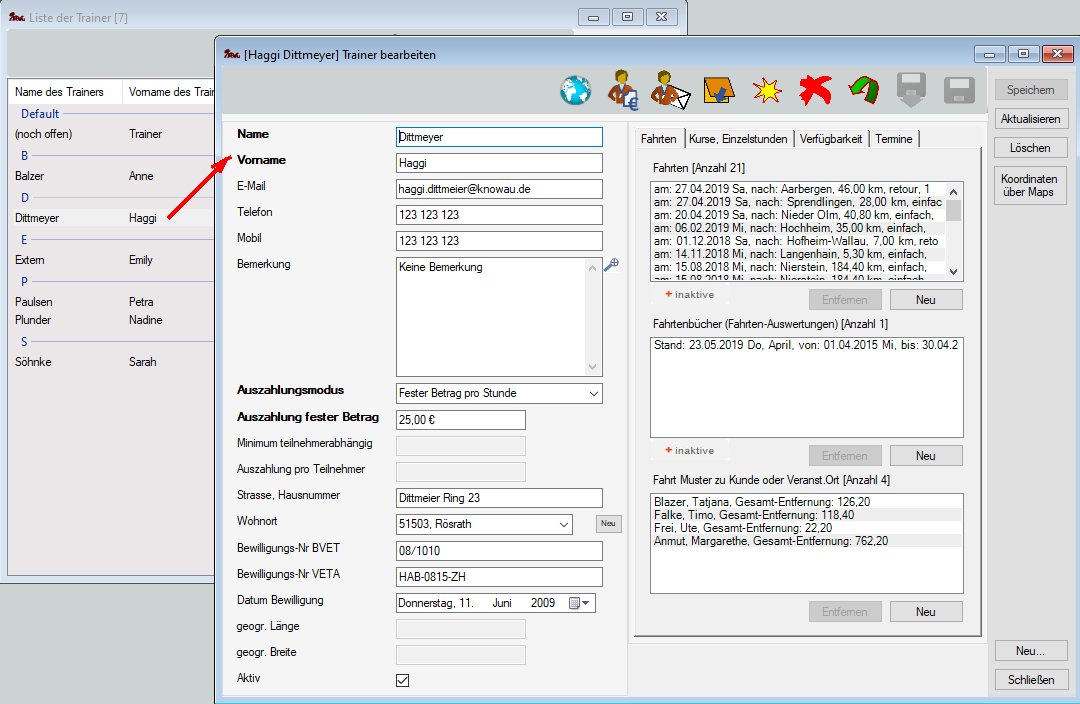The image size is (1080, 704).
Task: Toggle '+ inaktive' below the Fahrten list
Action: 690,296
